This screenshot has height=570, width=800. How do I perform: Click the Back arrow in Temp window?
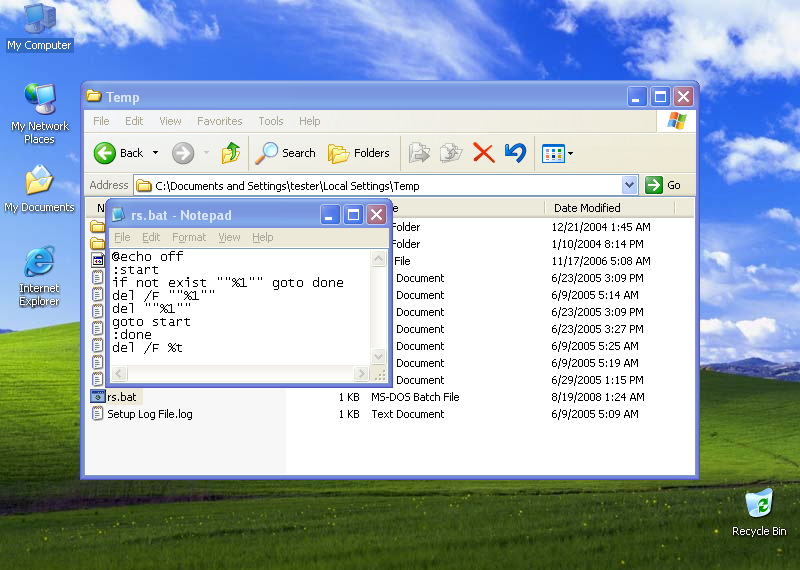pos(105,153)
